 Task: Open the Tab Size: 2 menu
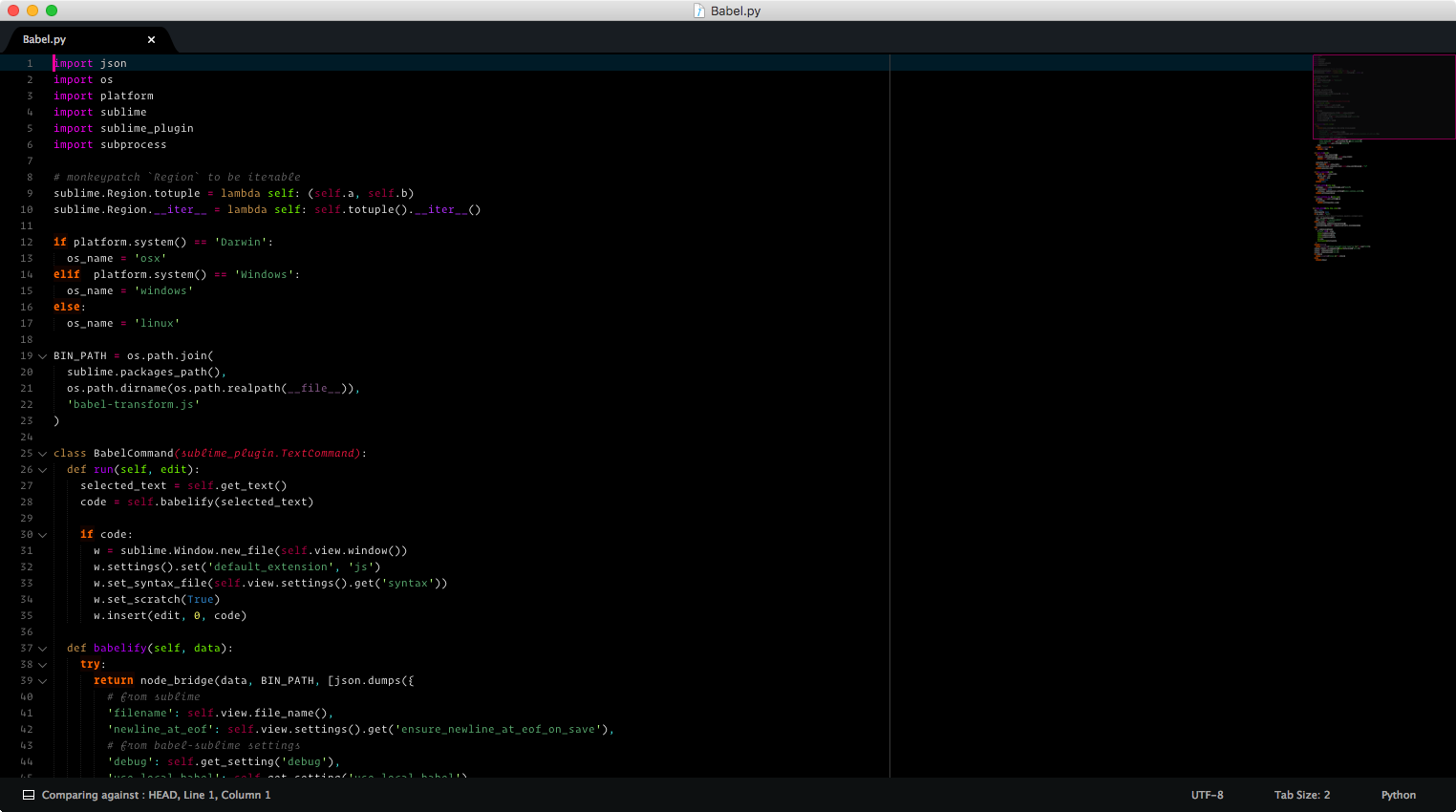pyautogui.click(x=1302, y=795)
